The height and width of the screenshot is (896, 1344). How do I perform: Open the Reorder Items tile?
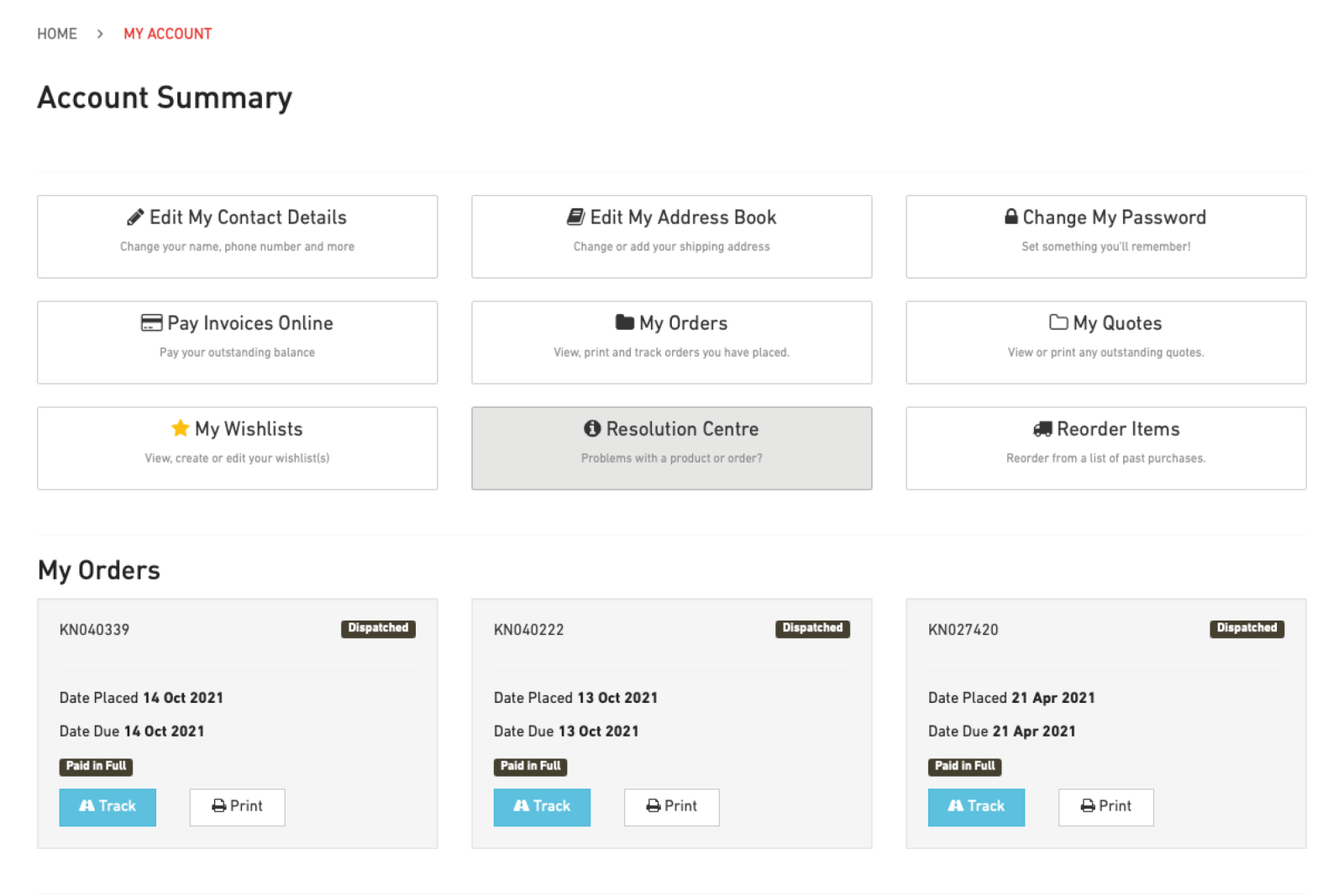pos(1106,448)
